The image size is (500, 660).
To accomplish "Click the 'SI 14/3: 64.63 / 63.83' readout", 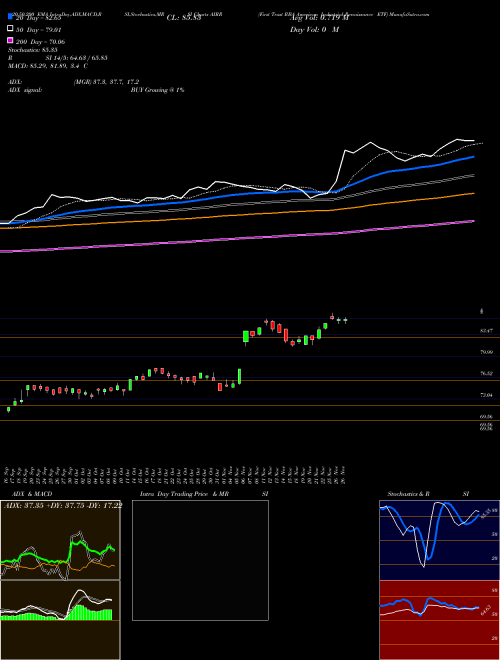I will point(77,58).
